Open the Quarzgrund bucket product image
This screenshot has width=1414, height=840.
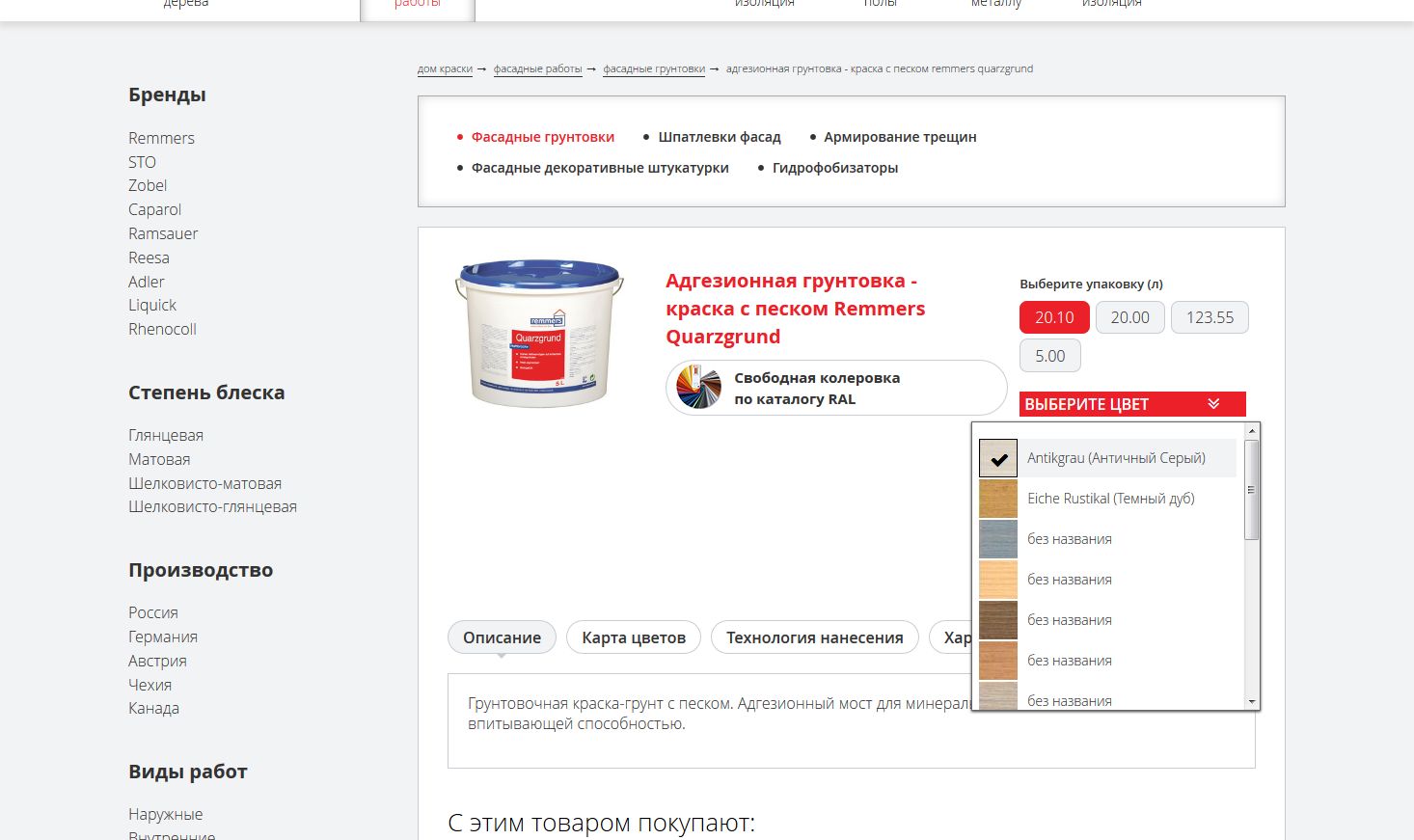[539, 333]
